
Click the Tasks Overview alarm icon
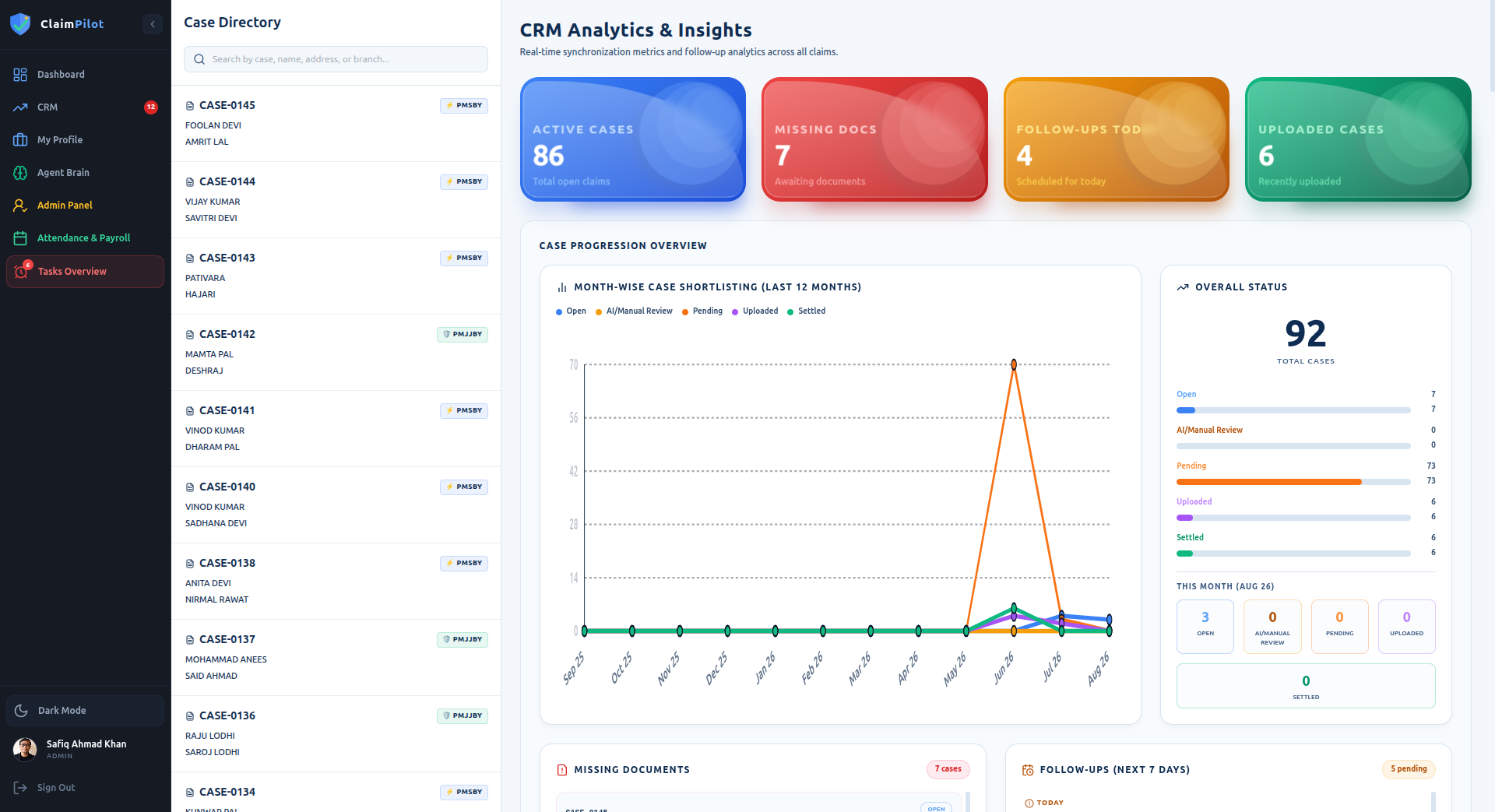[x=21, y=272]
